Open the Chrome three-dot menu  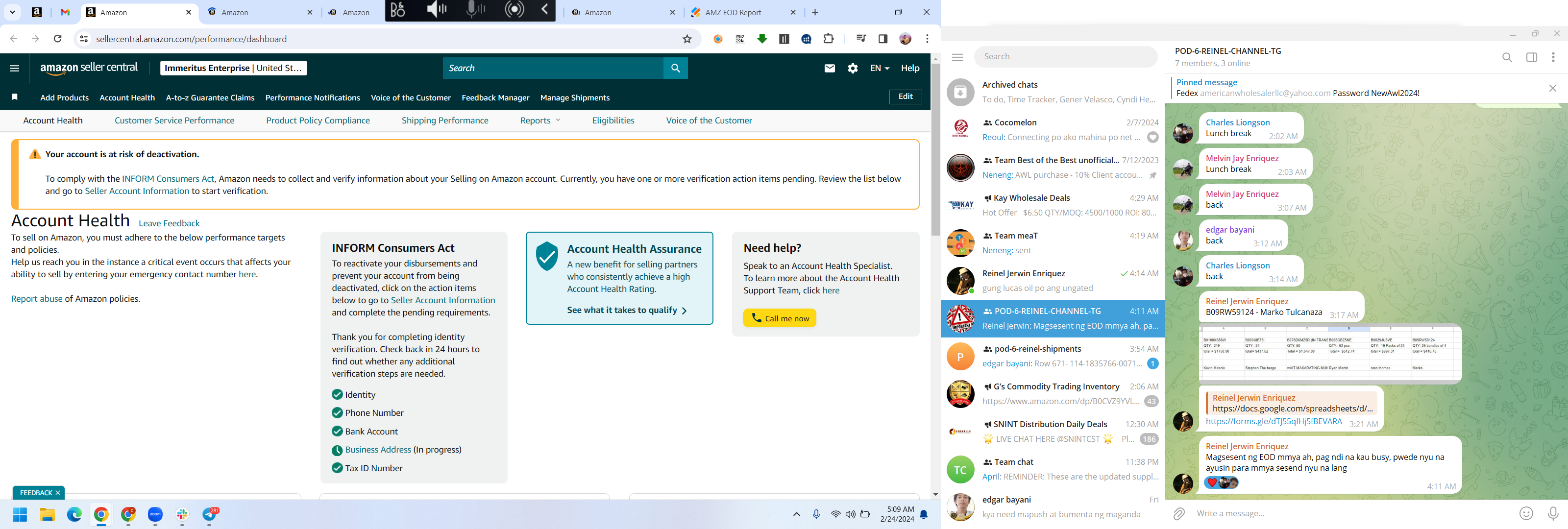(927, 39)
